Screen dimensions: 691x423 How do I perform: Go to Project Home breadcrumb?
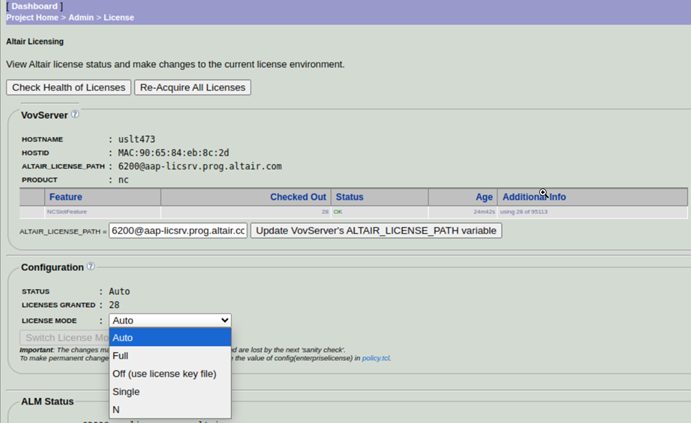[x=32, y=18]
